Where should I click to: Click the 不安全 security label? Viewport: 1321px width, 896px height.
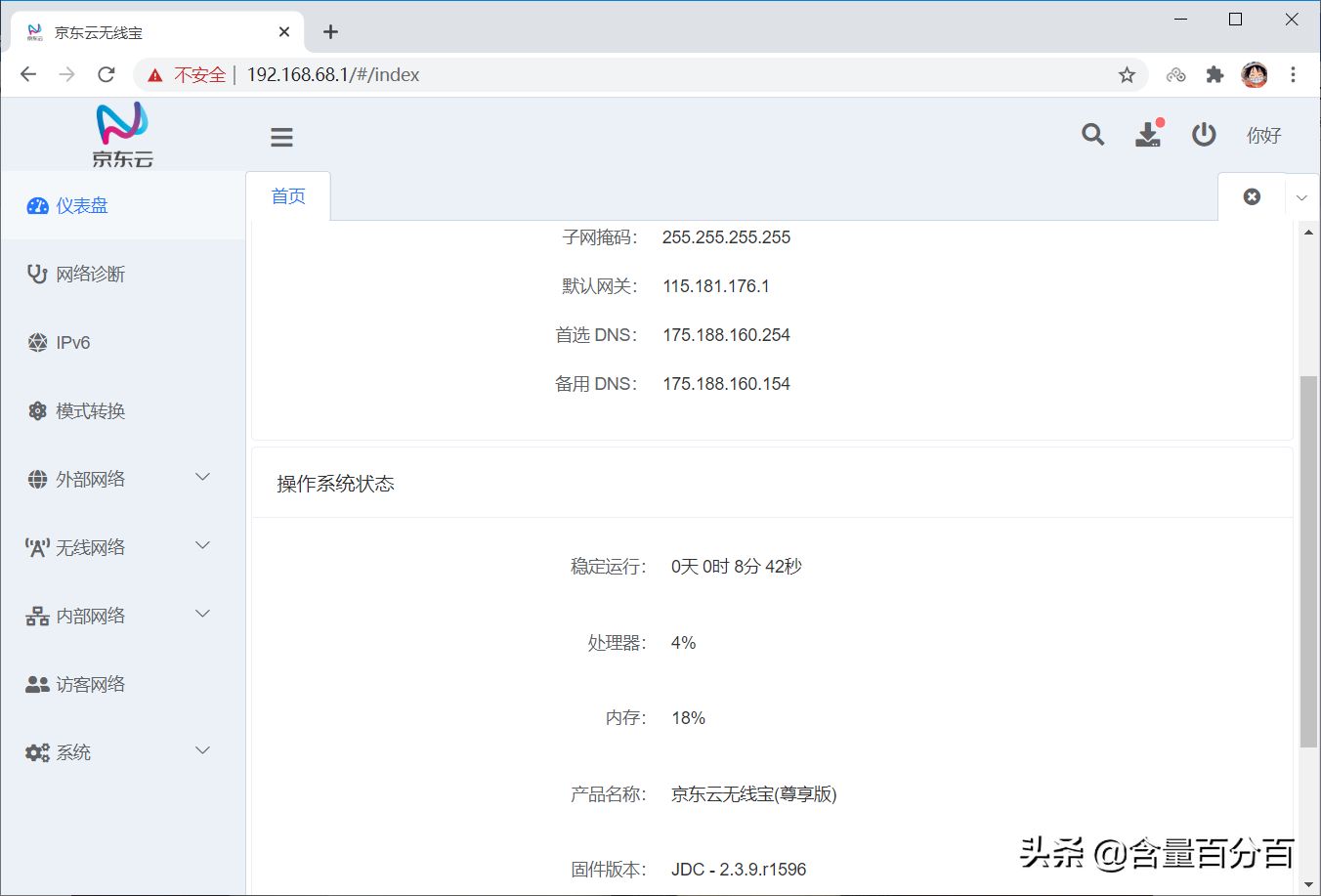click(199, 75)
